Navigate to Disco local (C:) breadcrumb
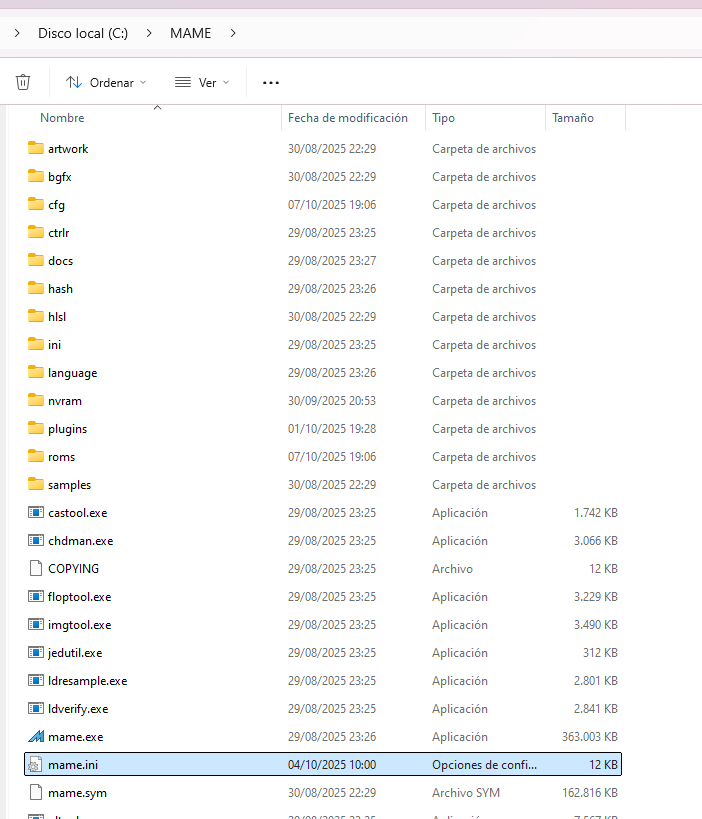Viewport: 702px width, 819px height. click(83, 33)
